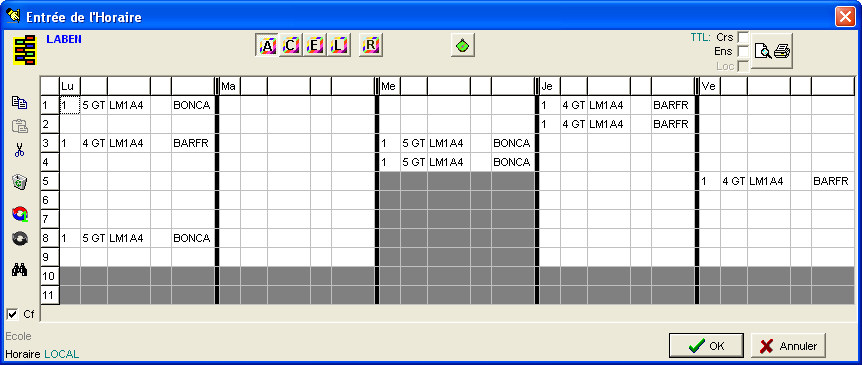
Task: Click '5 GT' cell in Monday row 8
Action: [94, 238]
